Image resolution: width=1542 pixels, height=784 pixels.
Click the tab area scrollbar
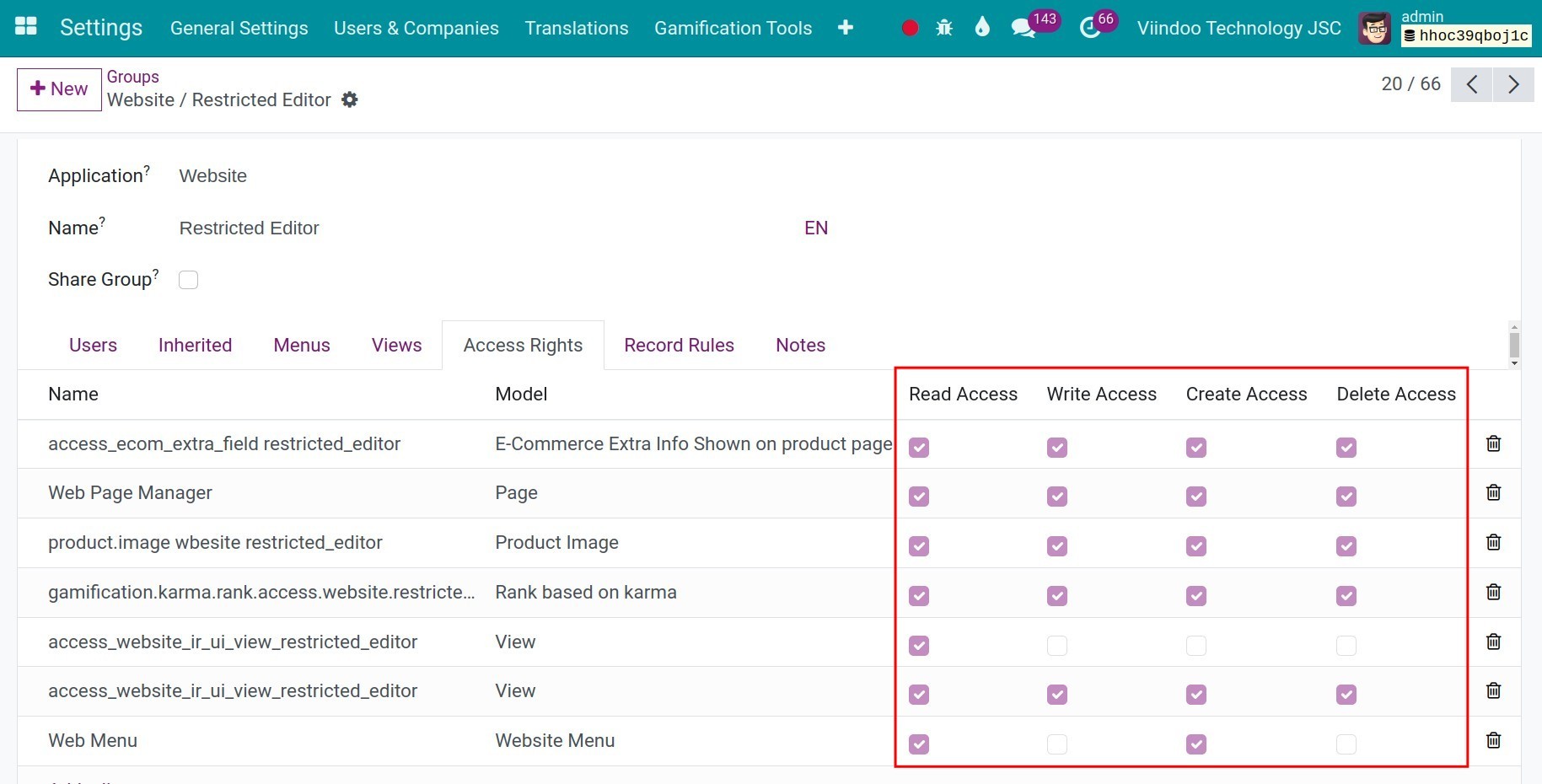pos(1514,345)
